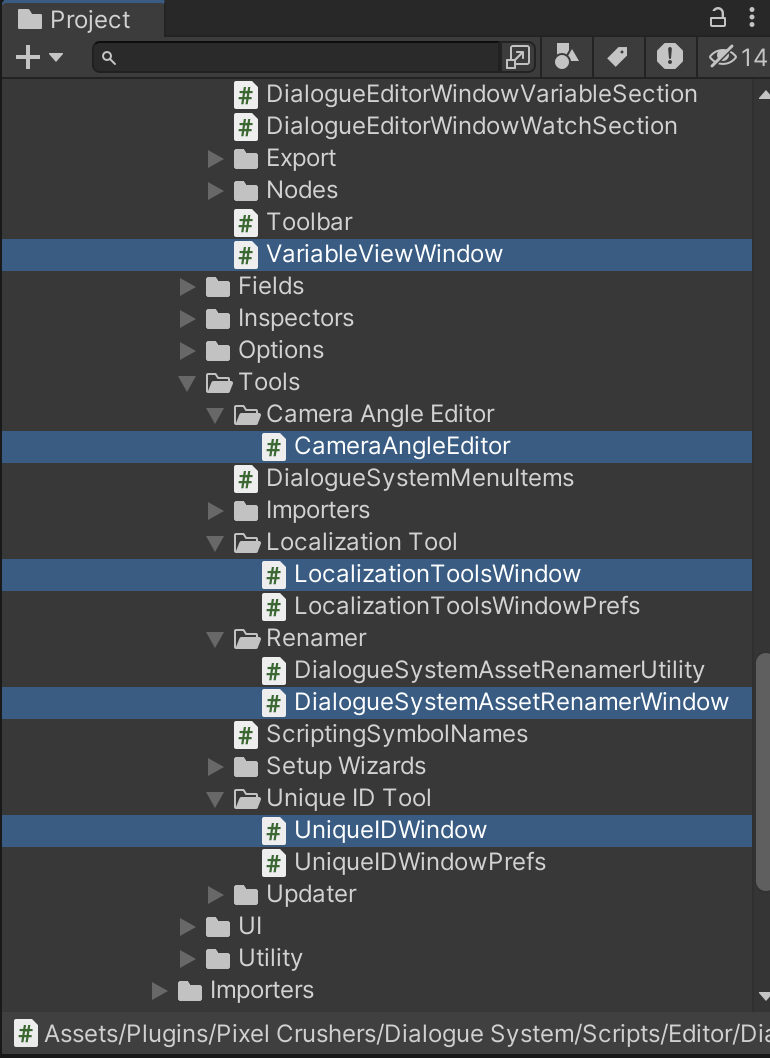The height and width of the screenshot is (1058, 770).
Task: Click the Toolbar script icon
Action: (246, 223)
